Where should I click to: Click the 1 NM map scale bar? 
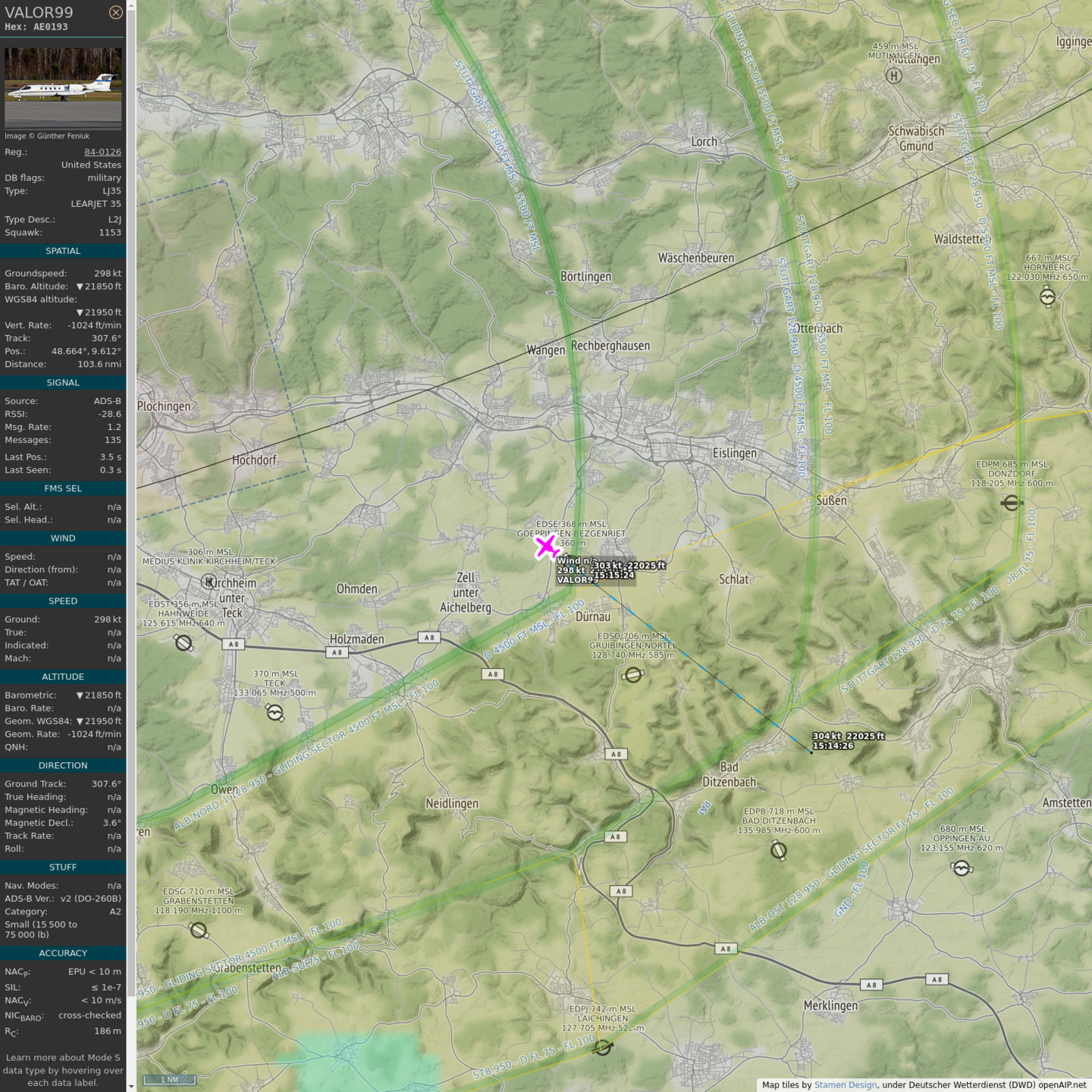pyautogui.click(x=171, y=1080)
